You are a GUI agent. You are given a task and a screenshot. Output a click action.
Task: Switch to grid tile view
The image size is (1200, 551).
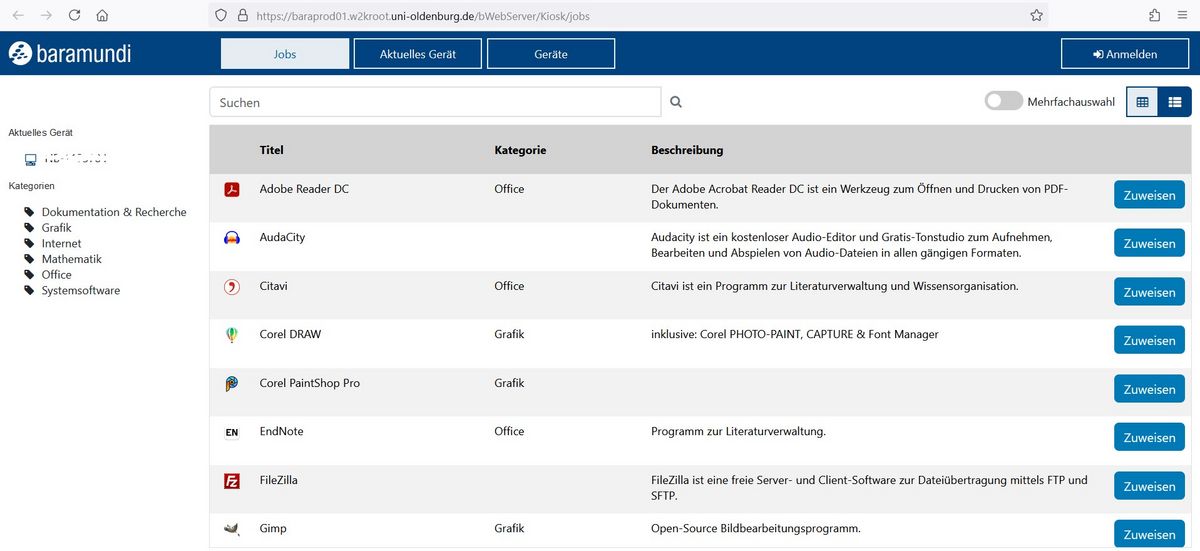pos(1143,102)
